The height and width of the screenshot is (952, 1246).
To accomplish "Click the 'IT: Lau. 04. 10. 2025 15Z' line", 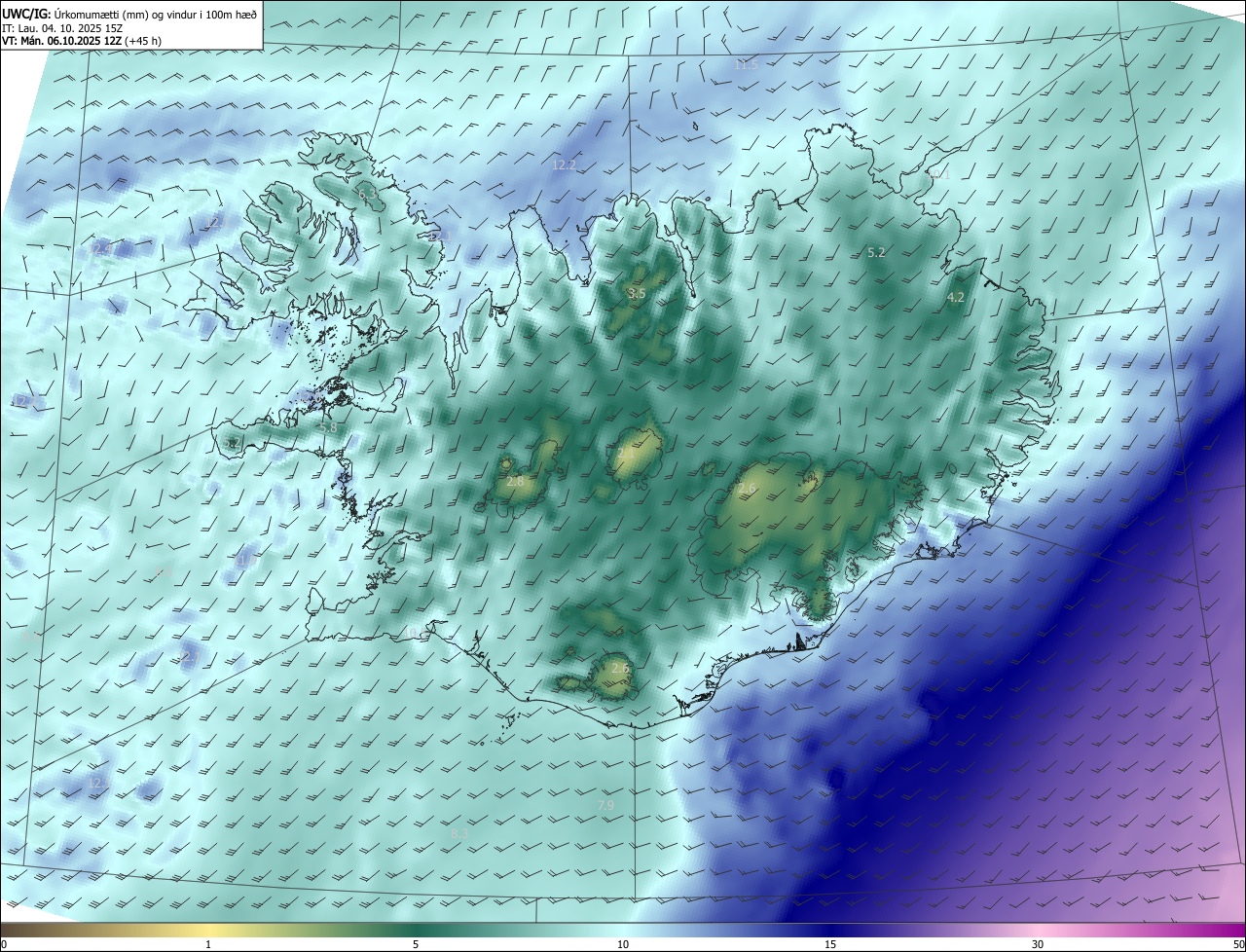I will [x=61, y=28].
